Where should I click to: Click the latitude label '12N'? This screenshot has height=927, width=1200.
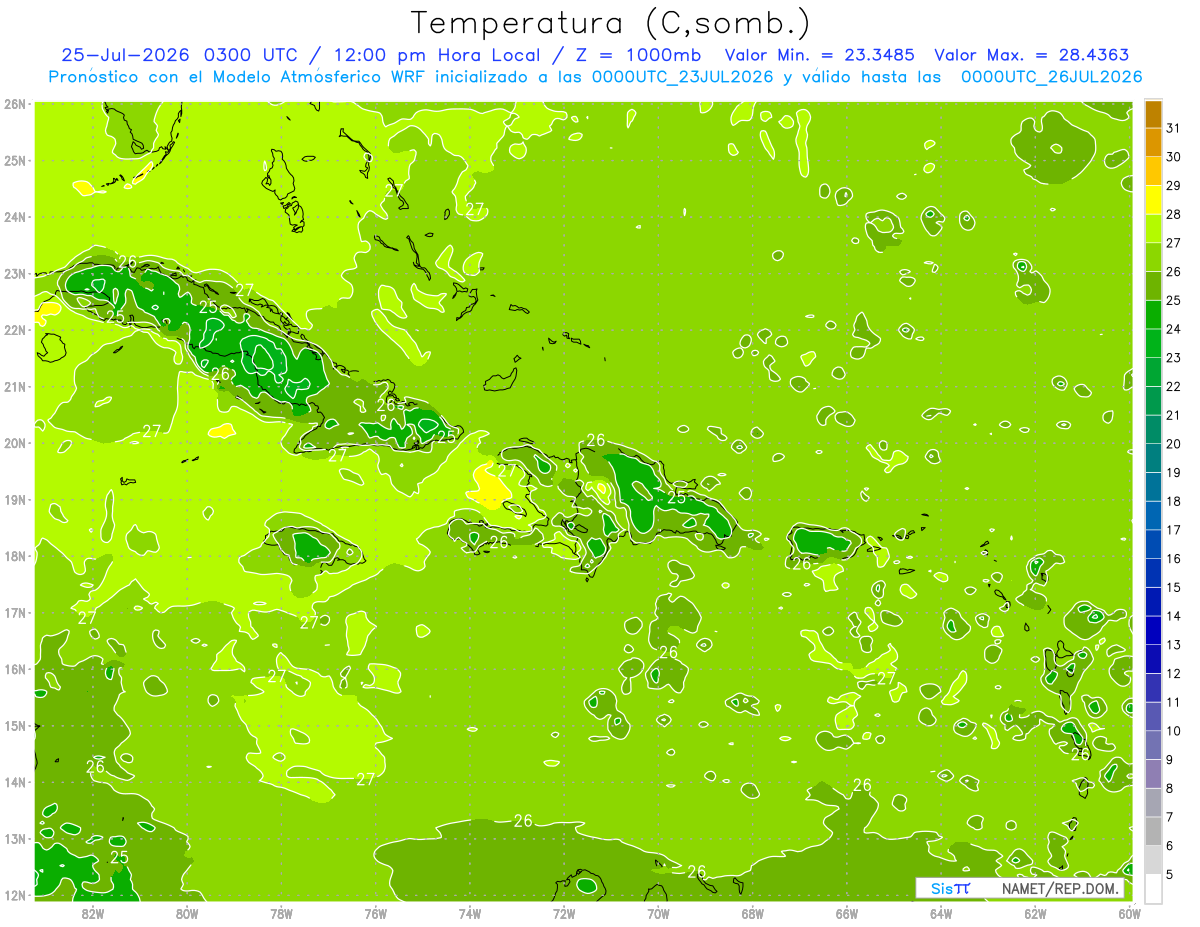[x=15, y=895]
